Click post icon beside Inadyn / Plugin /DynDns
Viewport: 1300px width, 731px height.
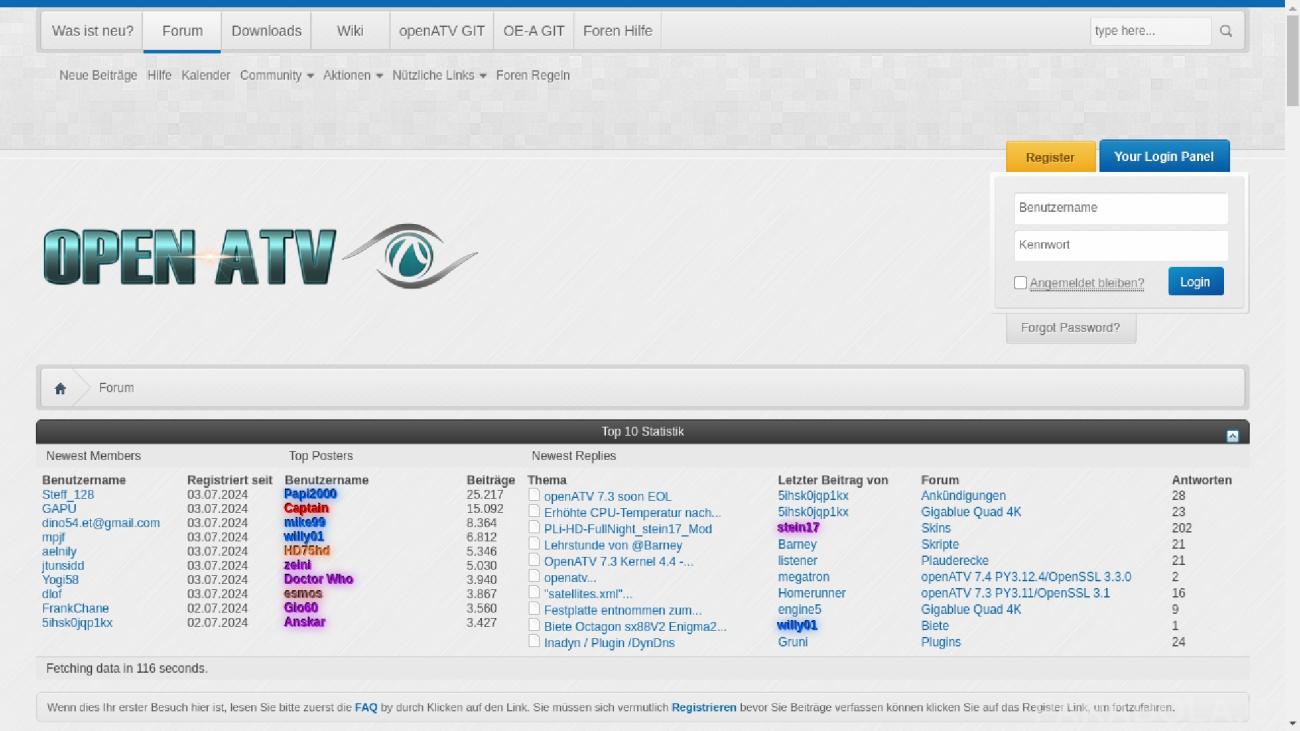coord(534,641)
